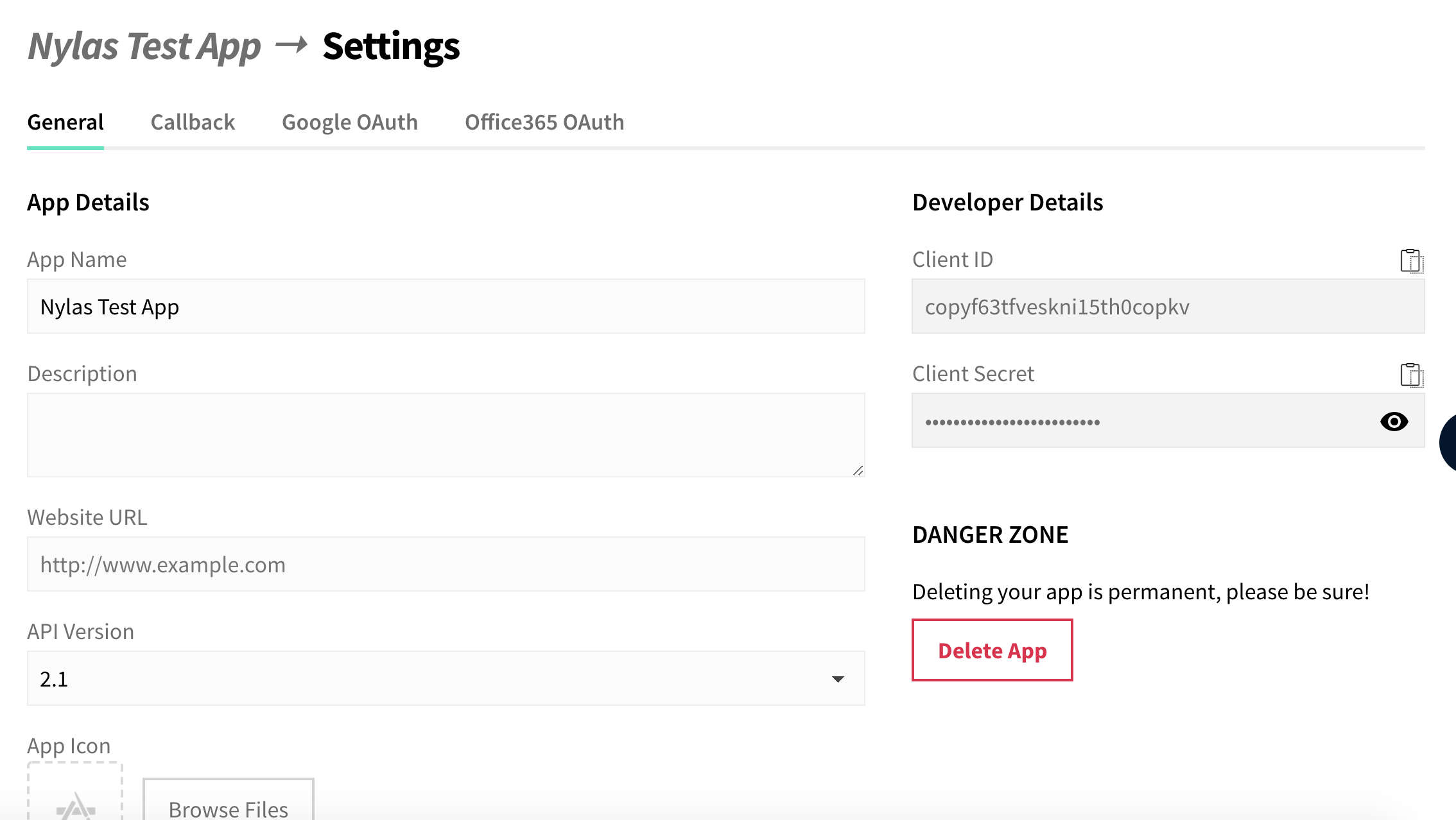The width and height of the screenshot is (1456, 820).
Task: Copy the Client ID to clipboard
Action: click(x=1412, y=261)
